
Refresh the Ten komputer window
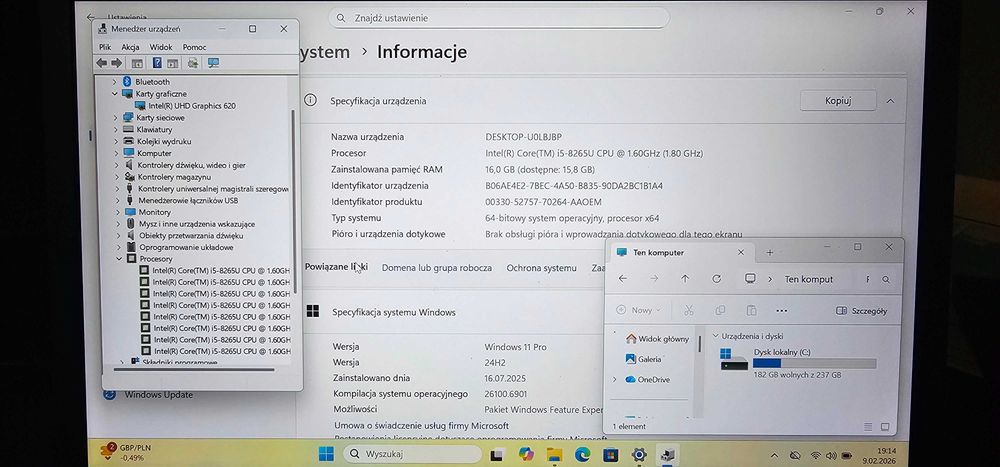(716, 279)
